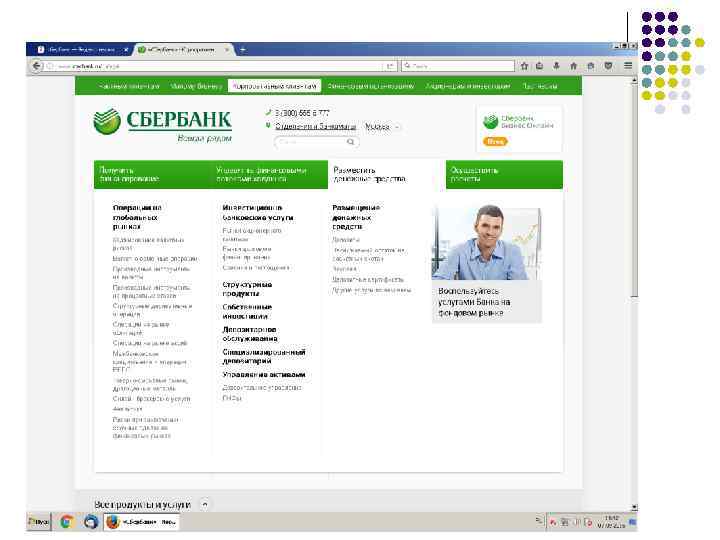Screen dimensions: 720x540
Task: Open the Получить финансирование section tab
Action: [x=152, y=174]
